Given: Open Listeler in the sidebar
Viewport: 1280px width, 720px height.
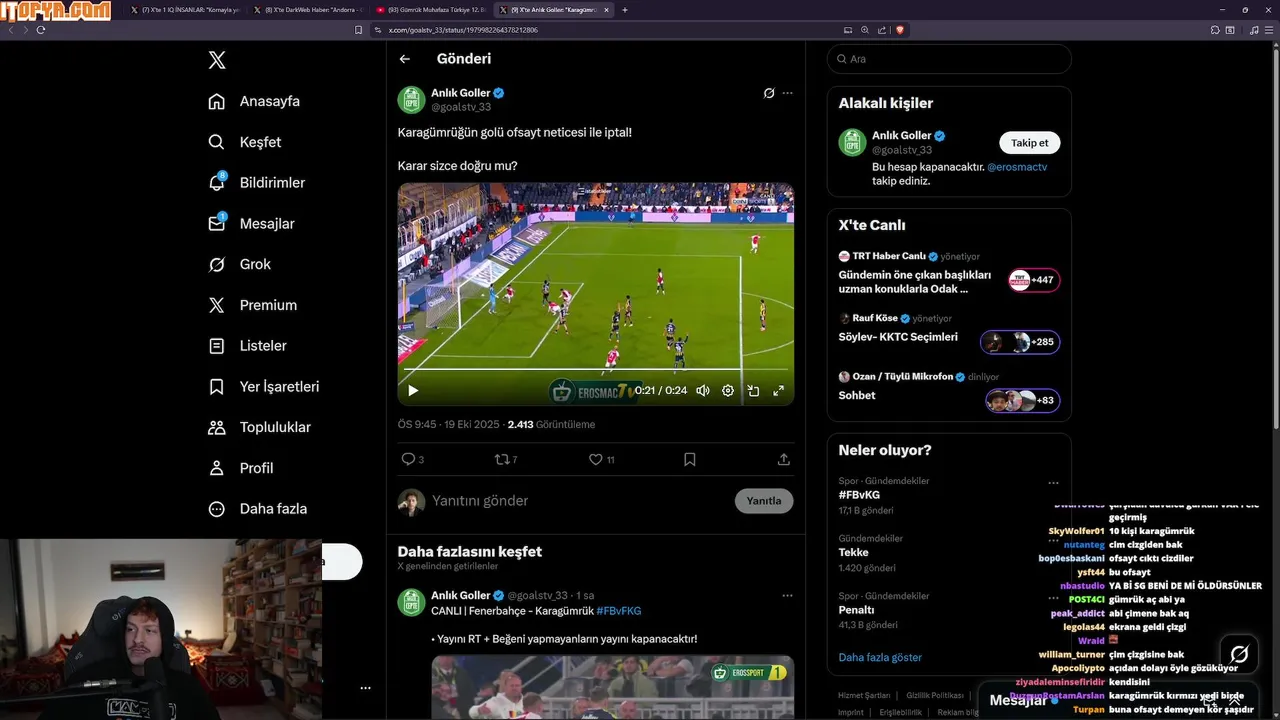Looking at the screenshot, I should (x=247, y=346).
